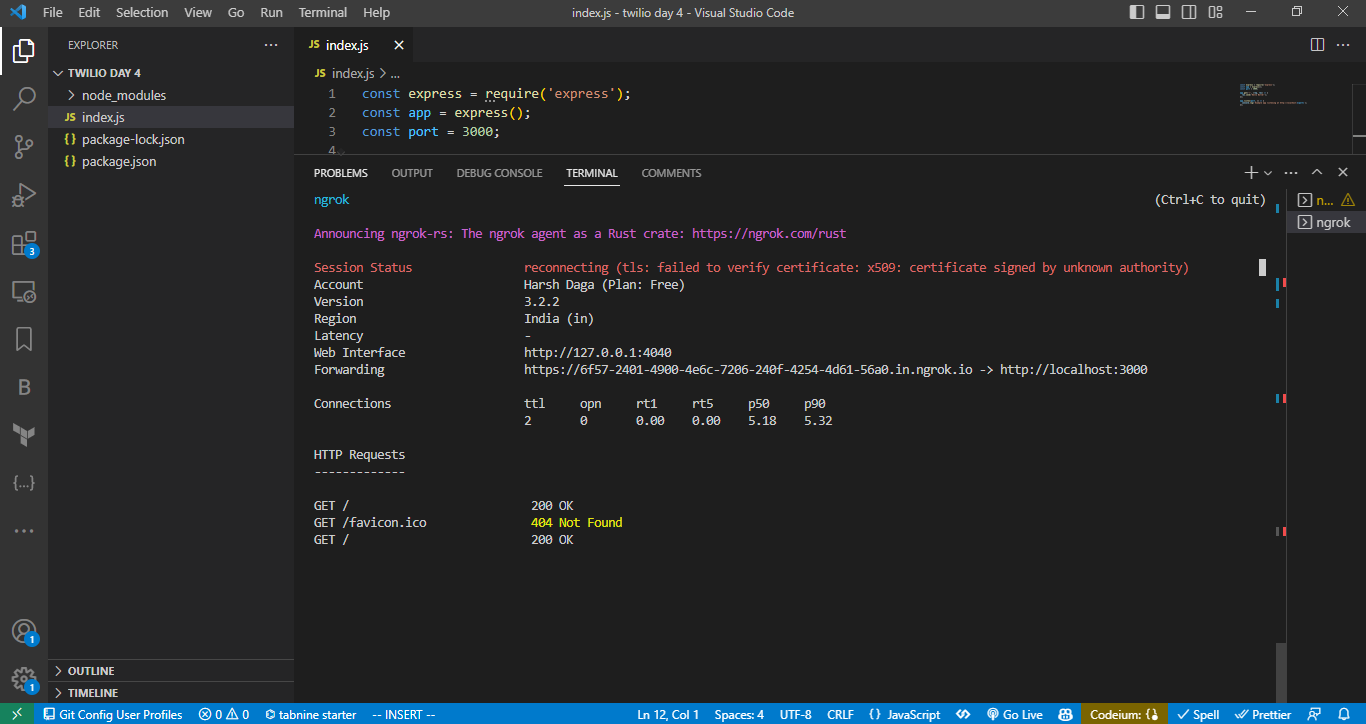1366x724 pixels.
Task: Change the CRLF end of line sequence
Action: click(x=840, y=714)
